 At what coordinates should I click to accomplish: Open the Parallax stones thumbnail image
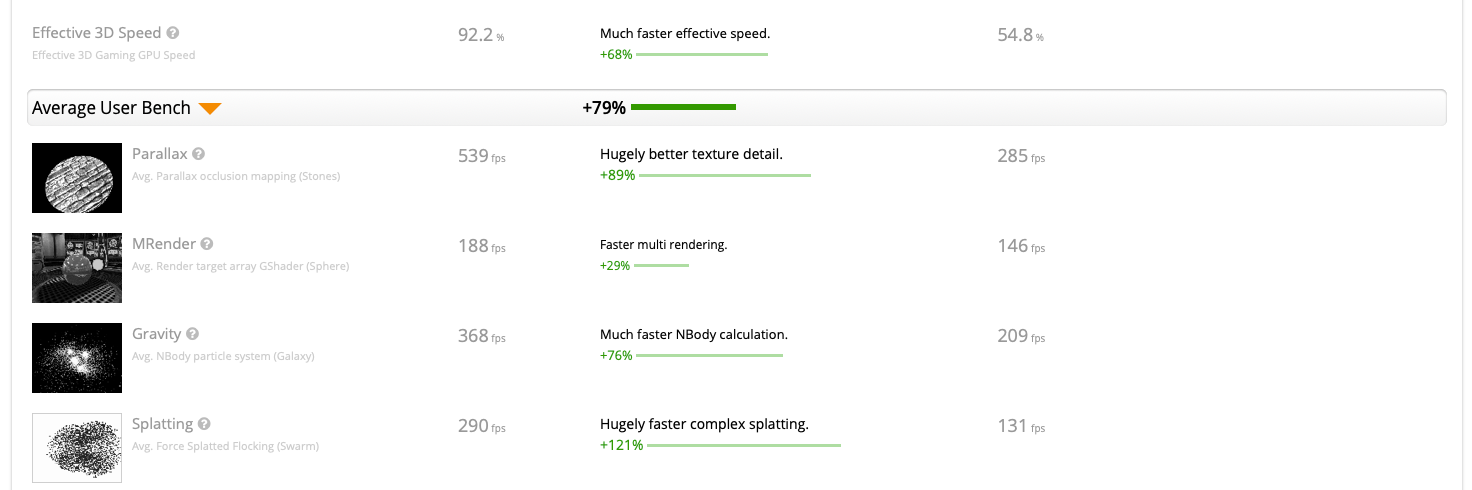click(x=77, y=177)
